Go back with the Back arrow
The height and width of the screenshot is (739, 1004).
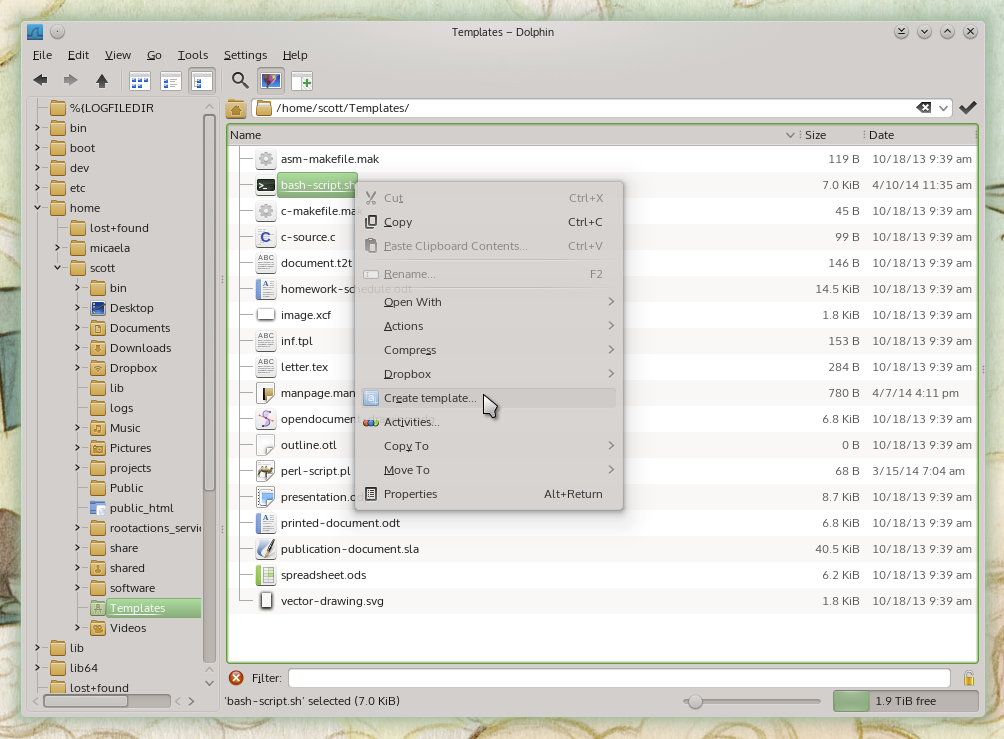pos(40,81)
